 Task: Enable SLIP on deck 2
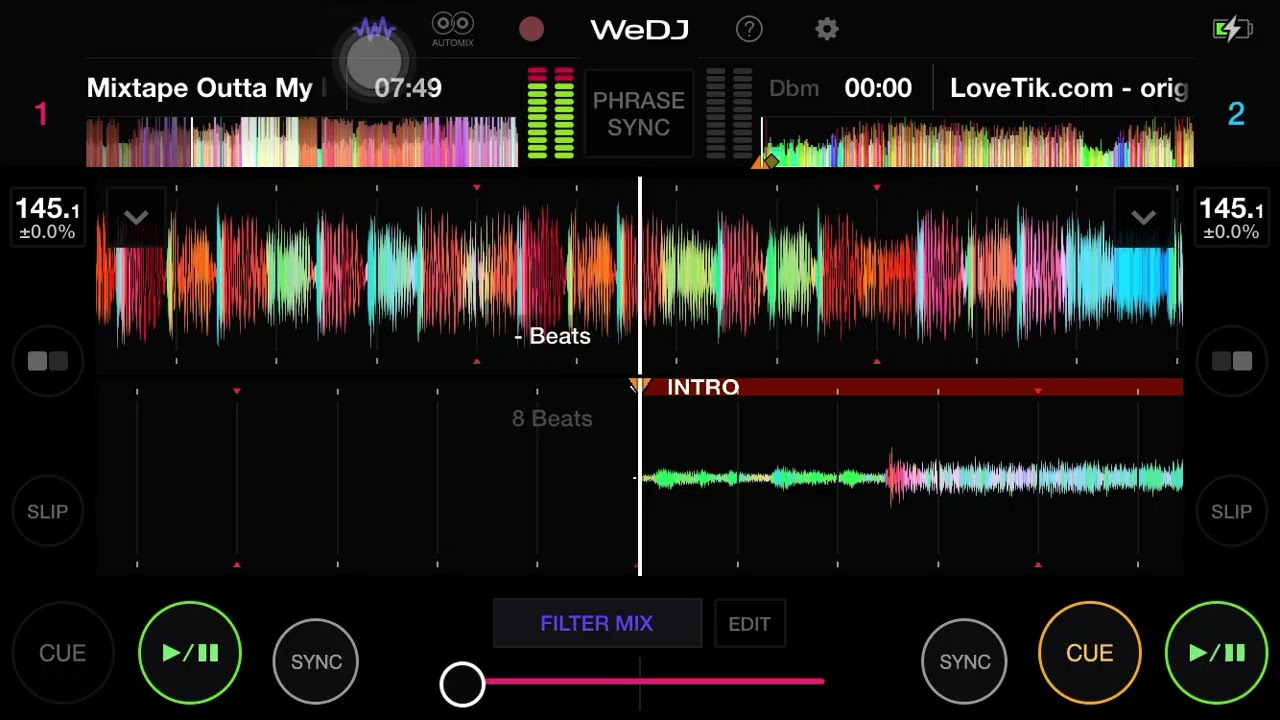(1231, 511)
